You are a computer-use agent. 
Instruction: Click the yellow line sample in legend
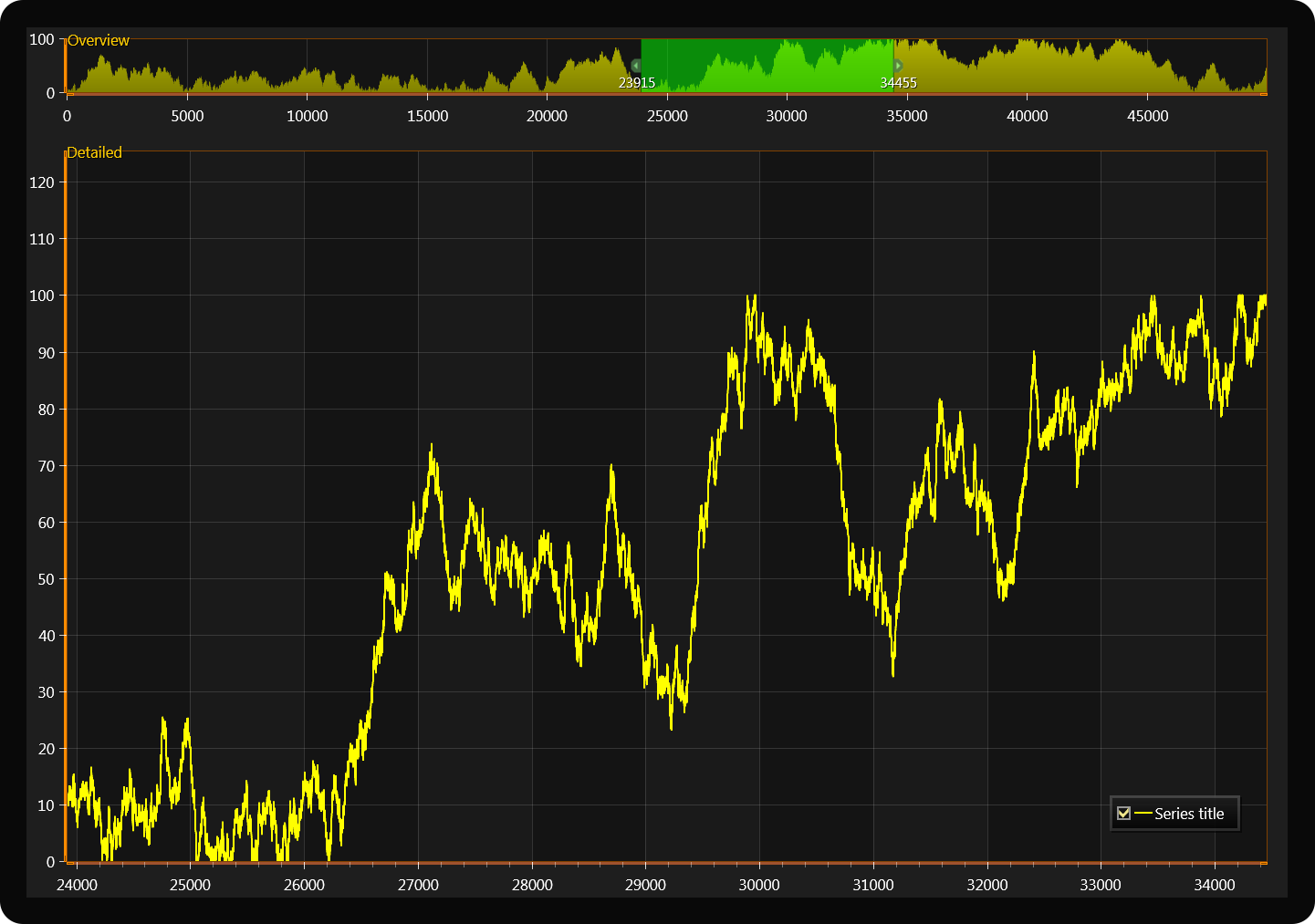[1143, 813]
